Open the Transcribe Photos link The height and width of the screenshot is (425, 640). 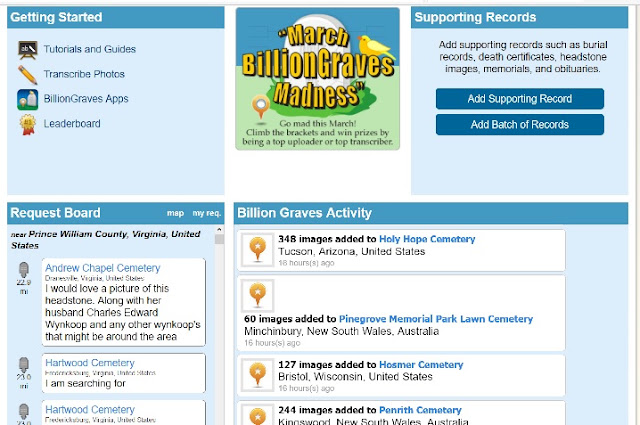pos(84,74)
